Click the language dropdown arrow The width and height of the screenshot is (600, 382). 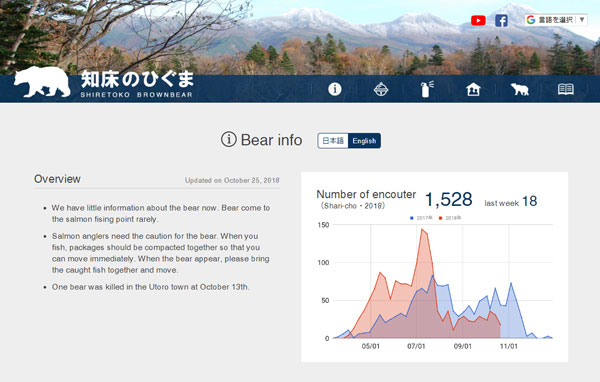(582, 20)
